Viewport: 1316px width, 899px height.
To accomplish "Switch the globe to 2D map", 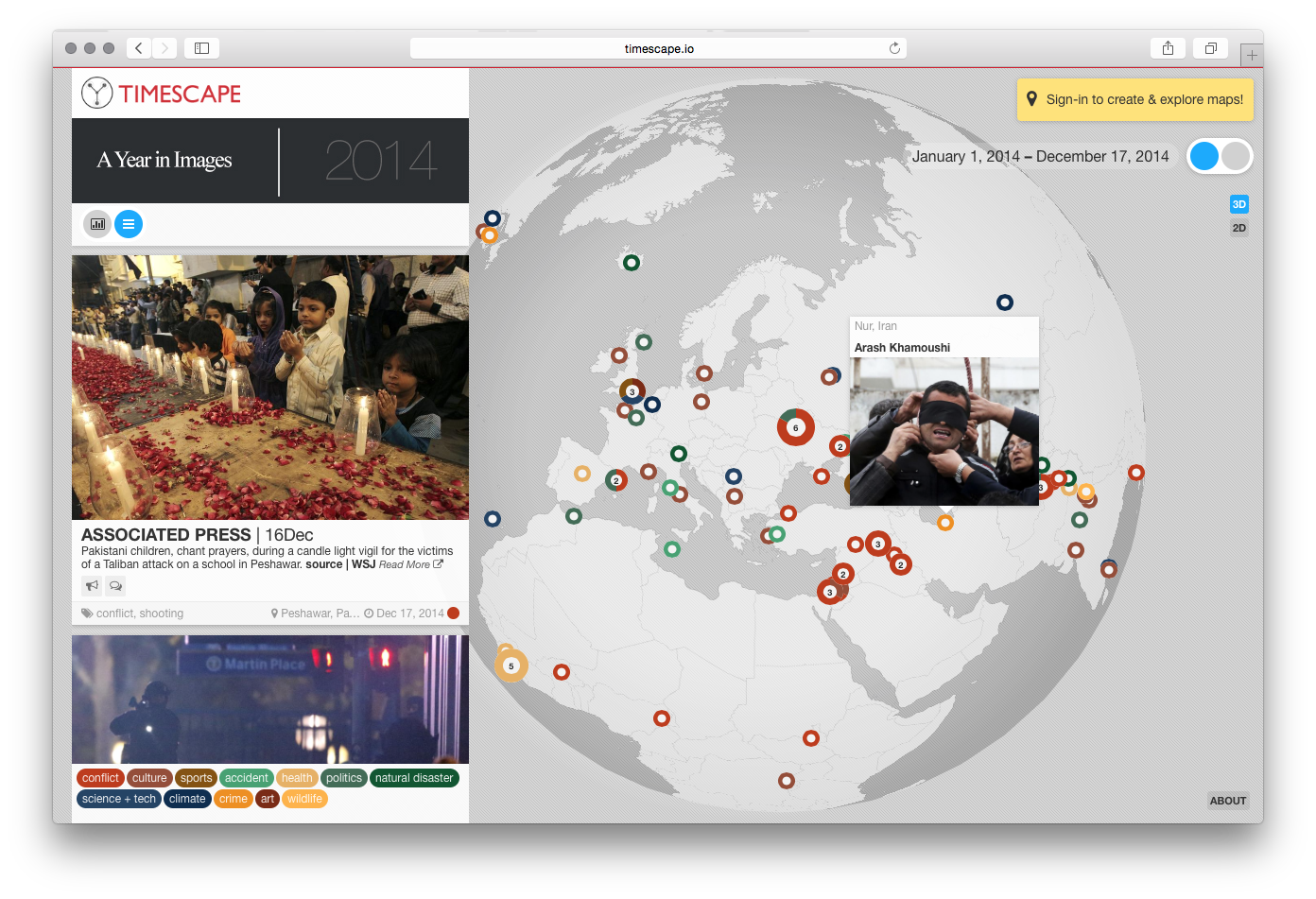I will 1238,228.
